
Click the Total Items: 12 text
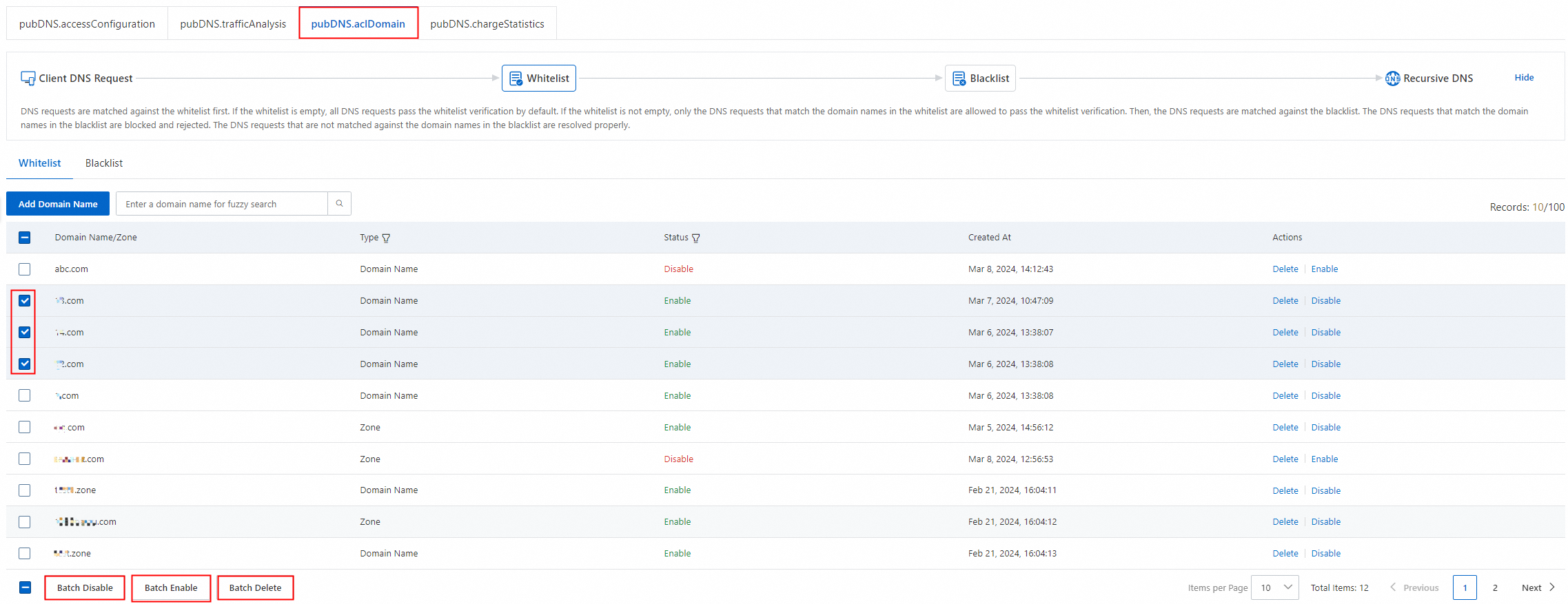pos(1339,587)
